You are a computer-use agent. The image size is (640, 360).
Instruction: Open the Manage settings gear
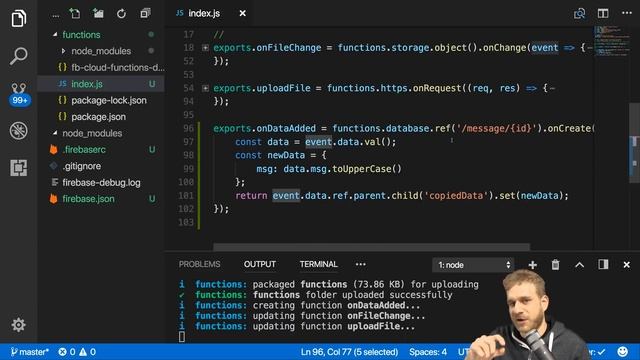(x=18, y=325)
